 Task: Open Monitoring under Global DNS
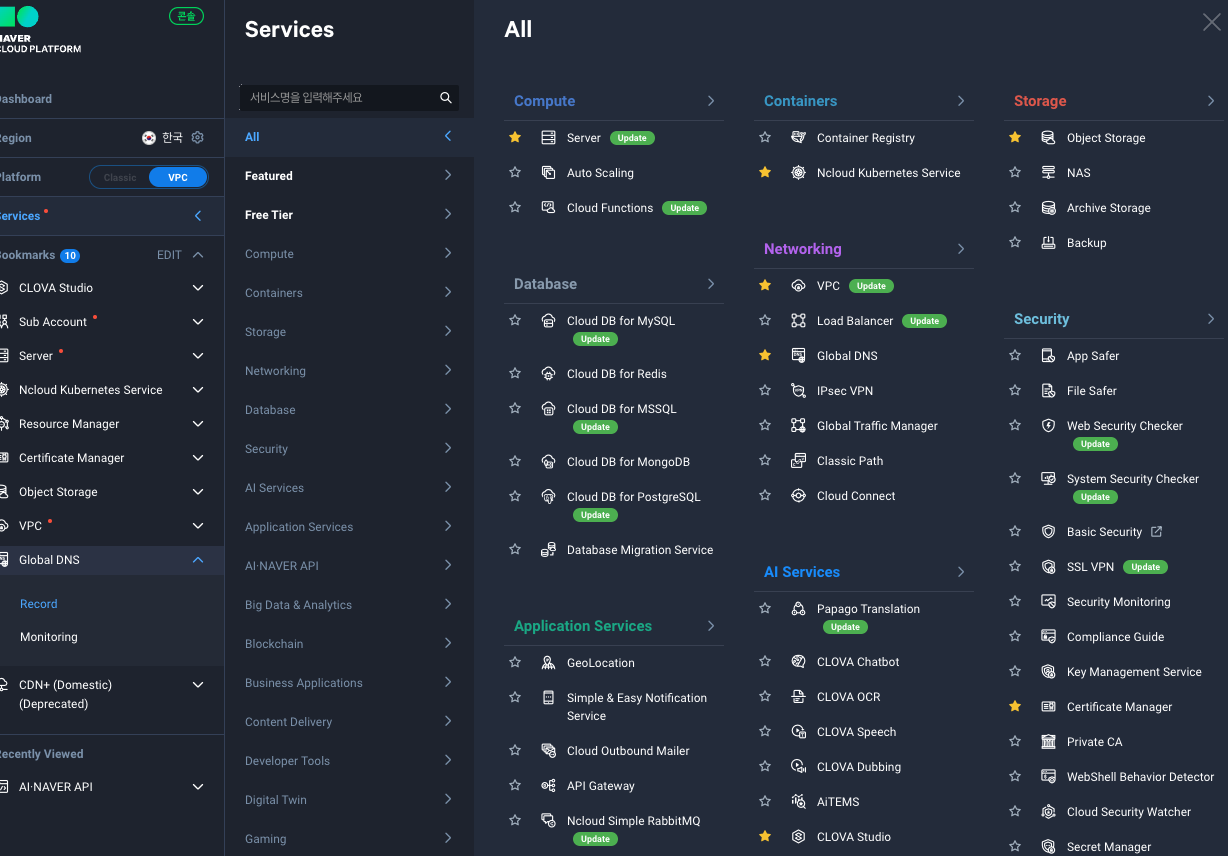pos(49,637)
